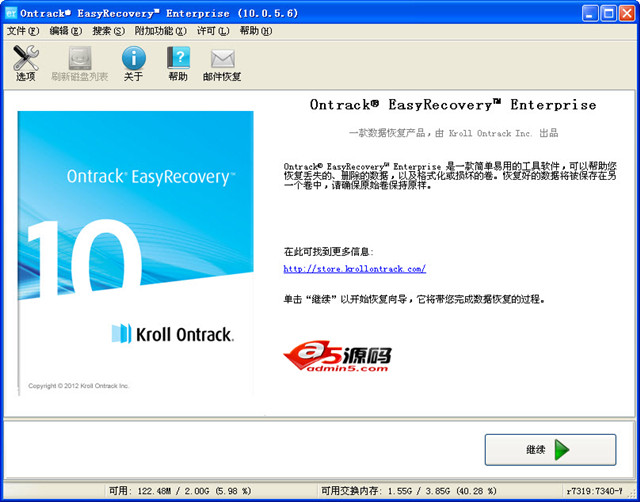Viewport: 640px width, 502px height.
Task: Click the Ontrack EasyRecovery Enterprise heading
Action: (x=453, y=105)
